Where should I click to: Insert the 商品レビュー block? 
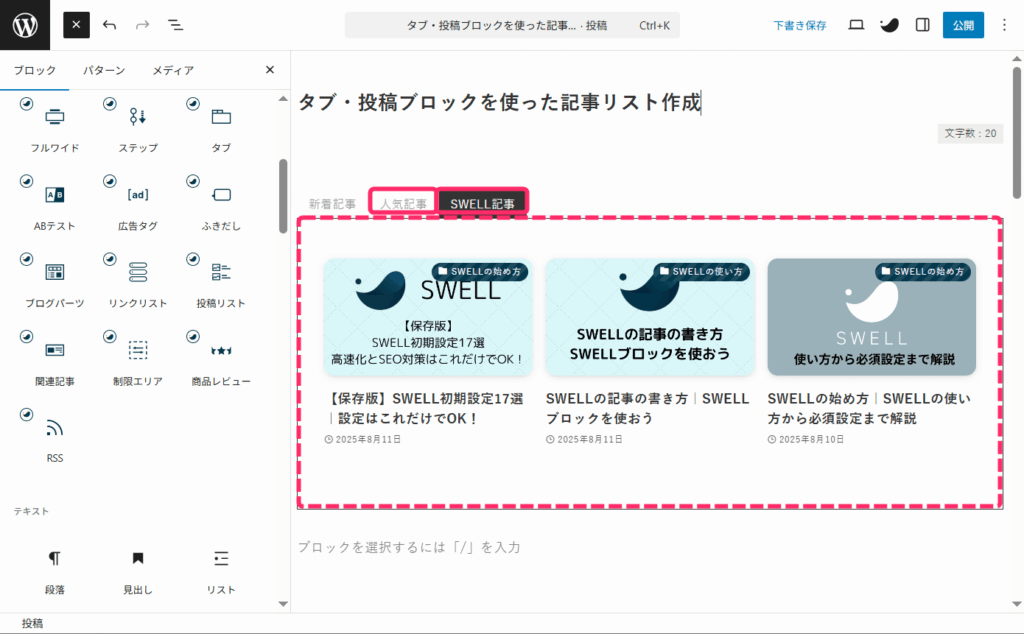(x=221, y=360)
